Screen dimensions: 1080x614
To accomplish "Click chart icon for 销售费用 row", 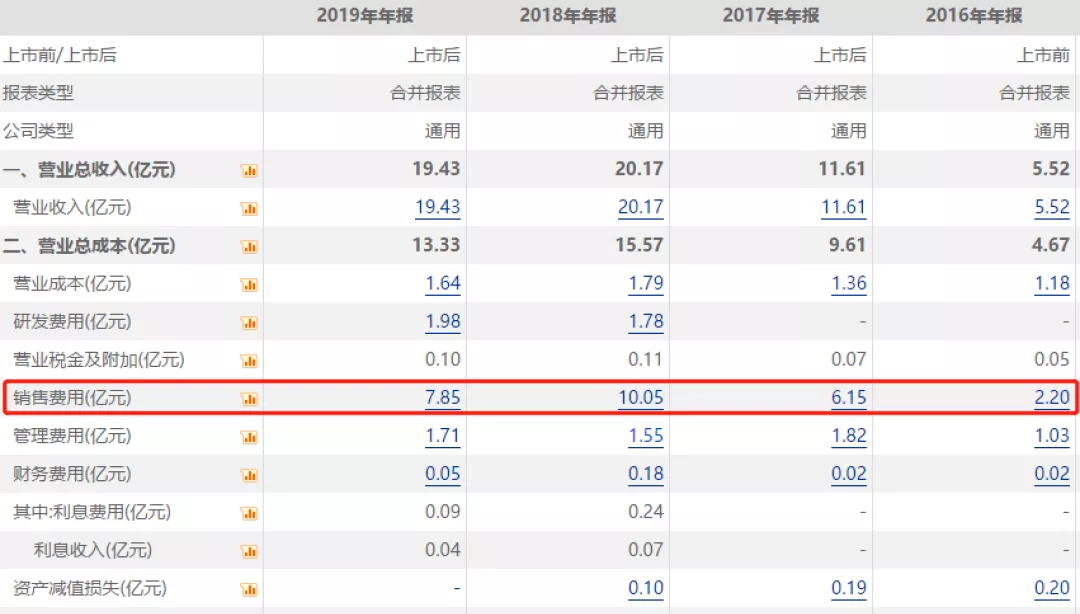I will 249,399.
